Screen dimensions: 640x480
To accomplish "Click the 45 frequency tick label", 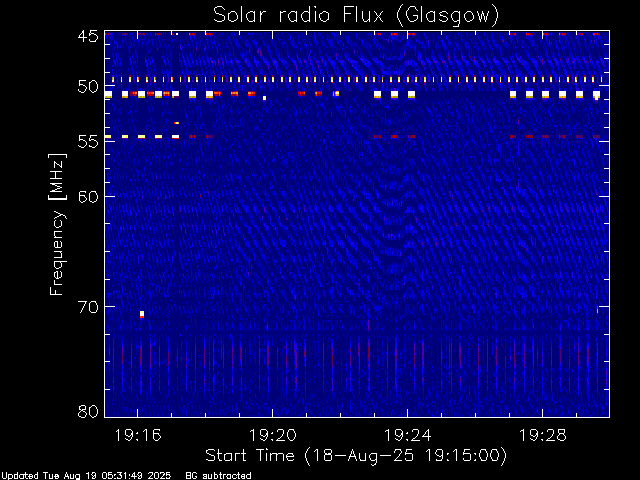I will (88, 36).
